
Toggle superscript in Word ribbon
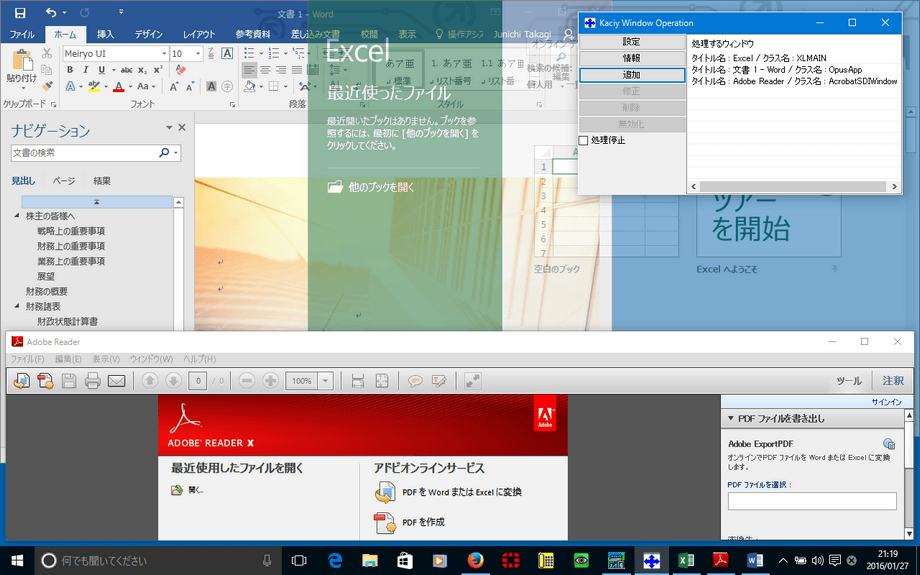click(158, 70)
